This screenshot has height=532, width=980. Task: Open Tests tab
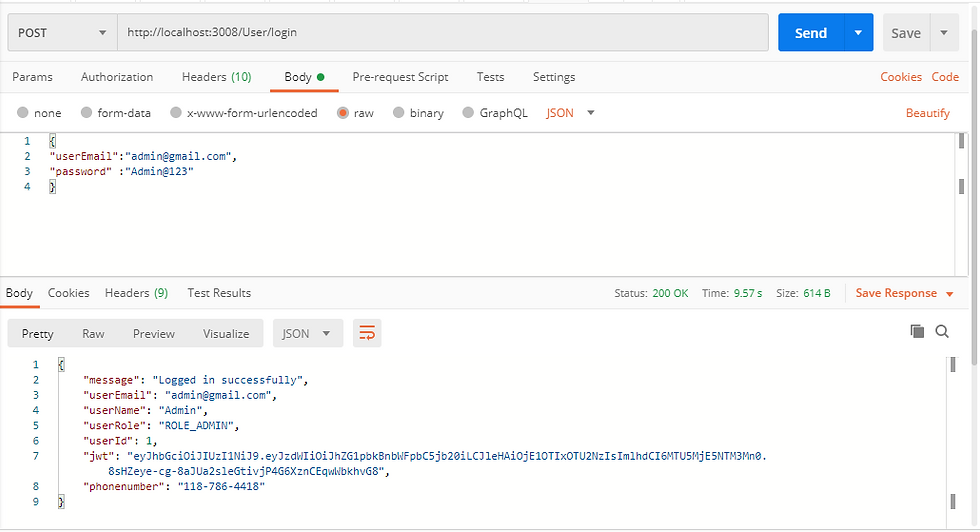coord(490,77)
